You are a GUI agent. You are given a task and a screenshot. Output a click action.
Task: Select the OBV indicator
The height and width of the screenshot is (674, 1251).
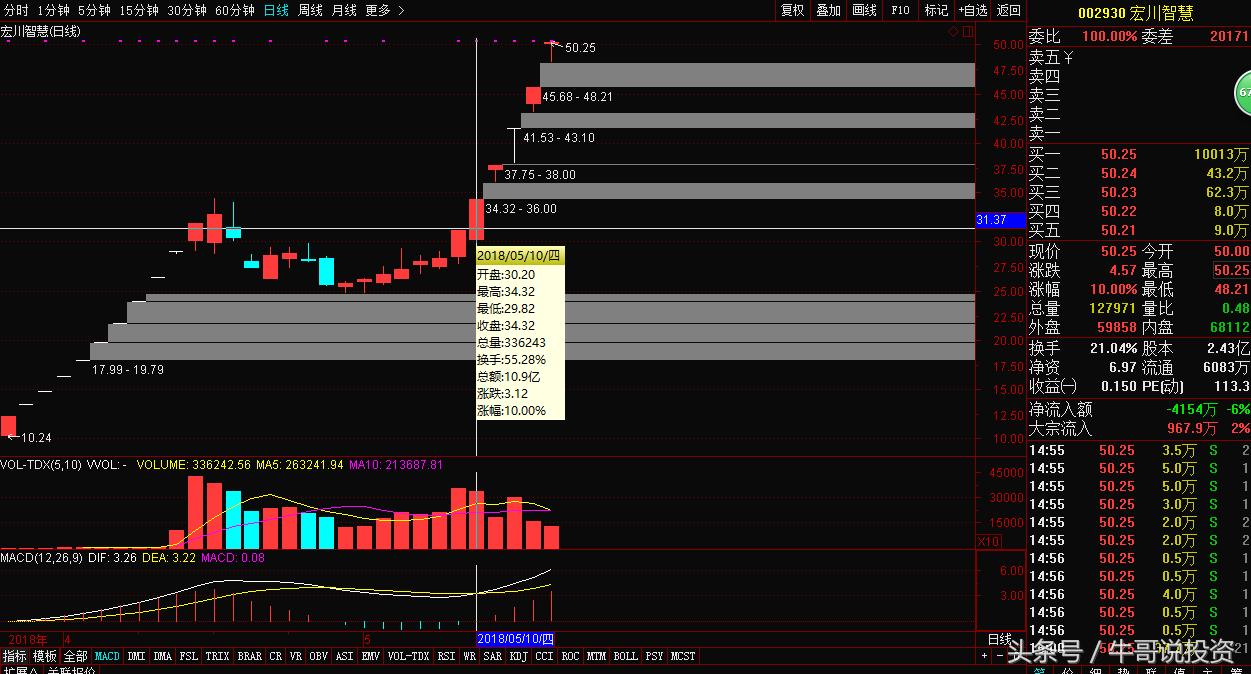click(x=319, y=656)
